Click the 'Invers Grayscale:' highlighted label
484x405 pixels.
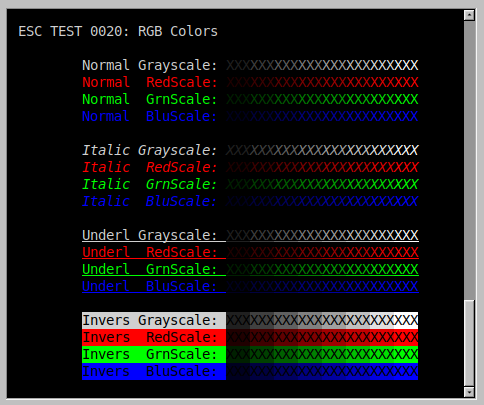tap(154, 320)
